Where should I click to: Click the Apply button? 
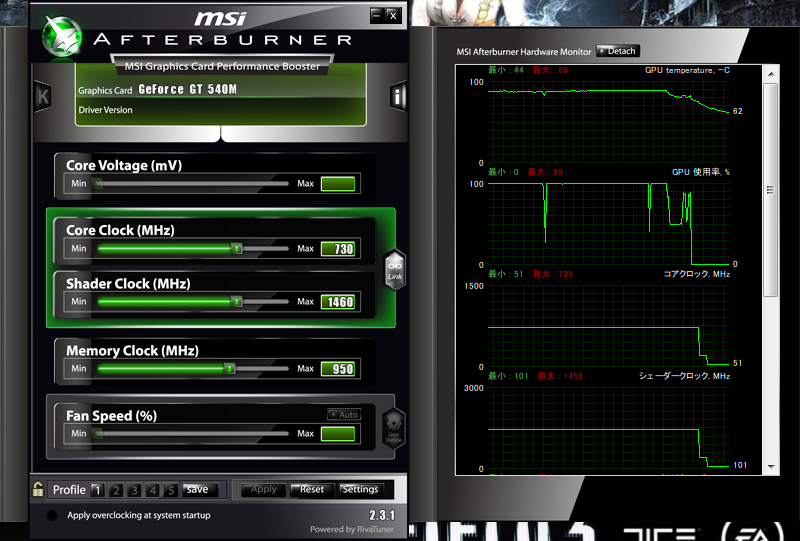click(263, 489)
